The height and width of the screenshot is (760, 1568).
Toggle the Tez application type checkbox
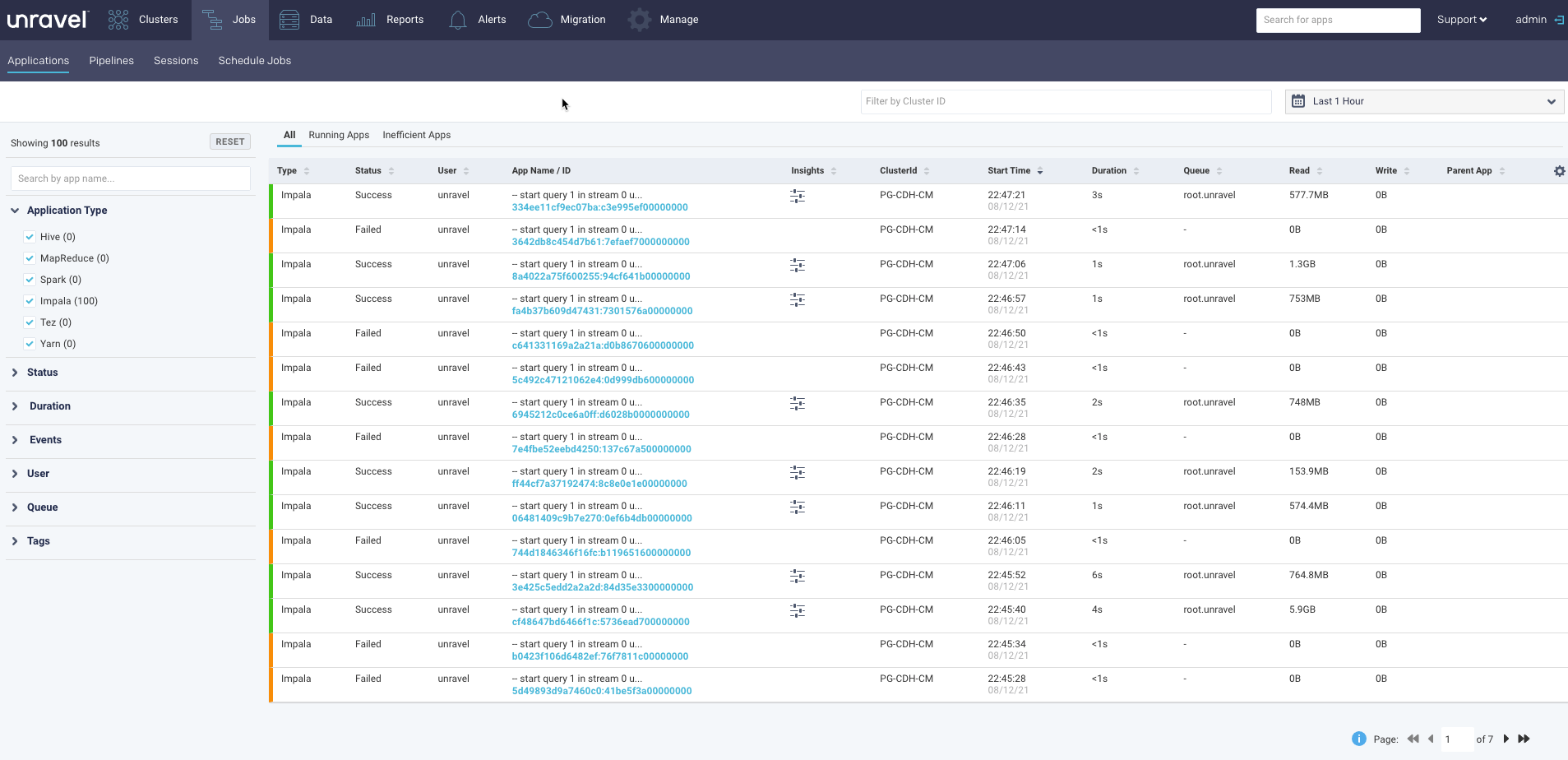pos(30,322)
